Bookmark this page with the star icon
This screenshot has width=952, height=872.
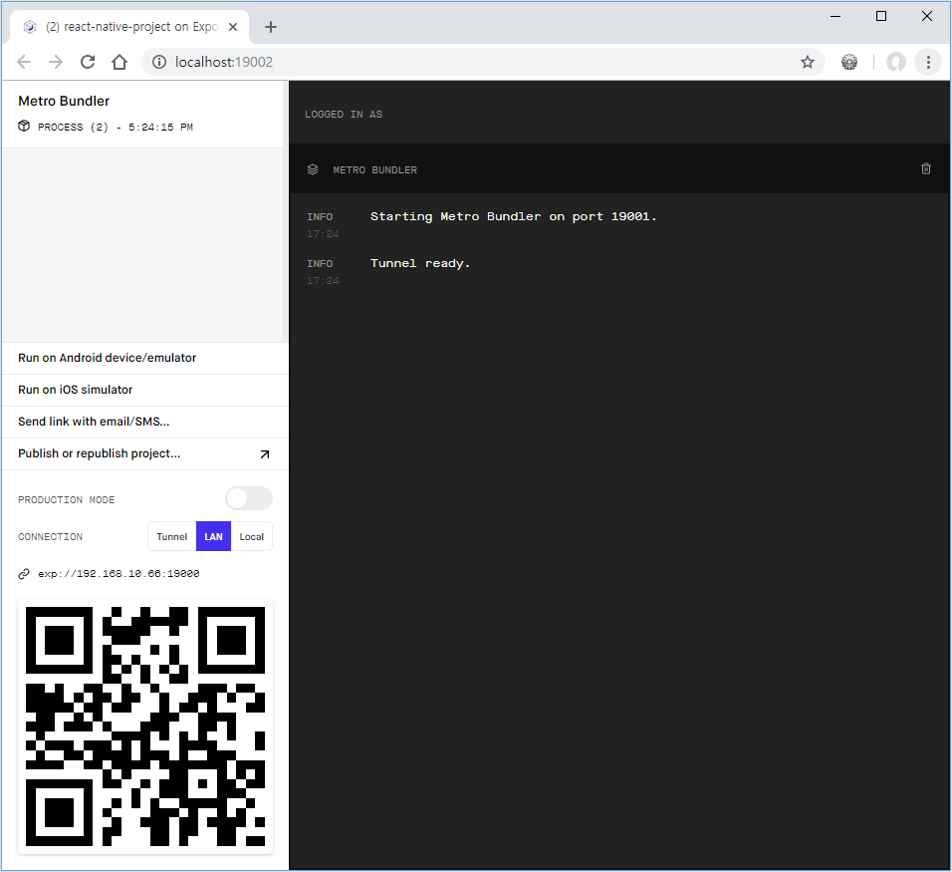pos(807,62)
